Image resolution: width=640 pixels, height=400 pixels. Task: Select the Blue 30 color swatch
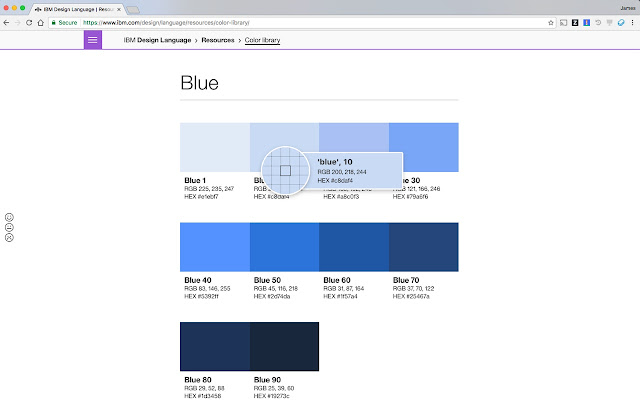click(424, 147)
